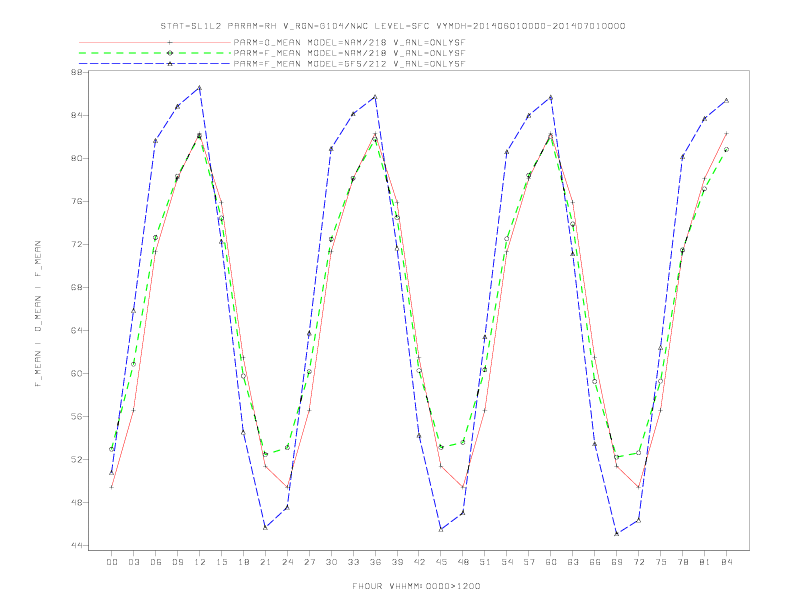Click the x-axis tick label 54

pos(507,562)
